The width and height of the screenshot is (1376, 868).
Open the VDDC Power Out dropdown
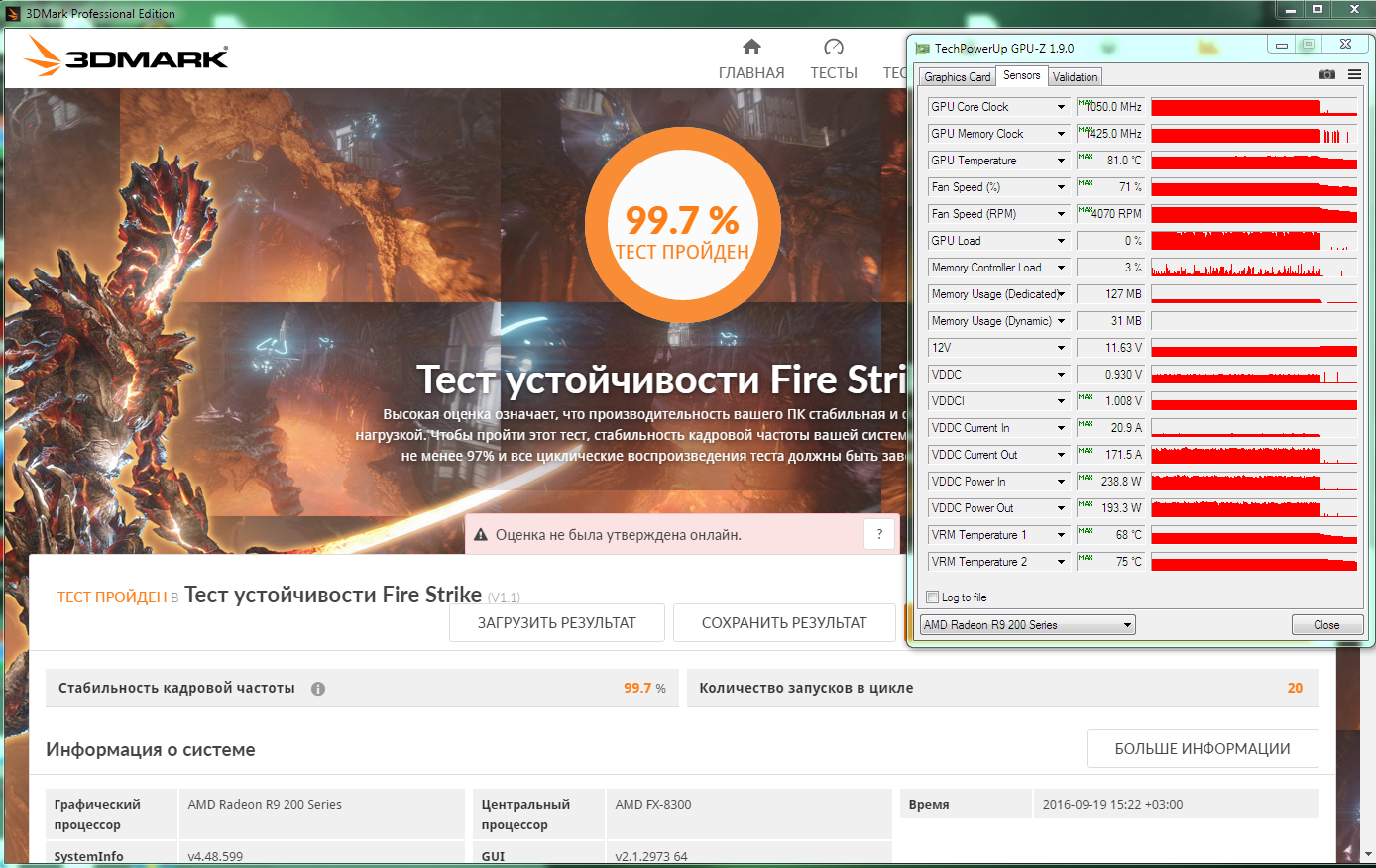[x=1061, y=508]
